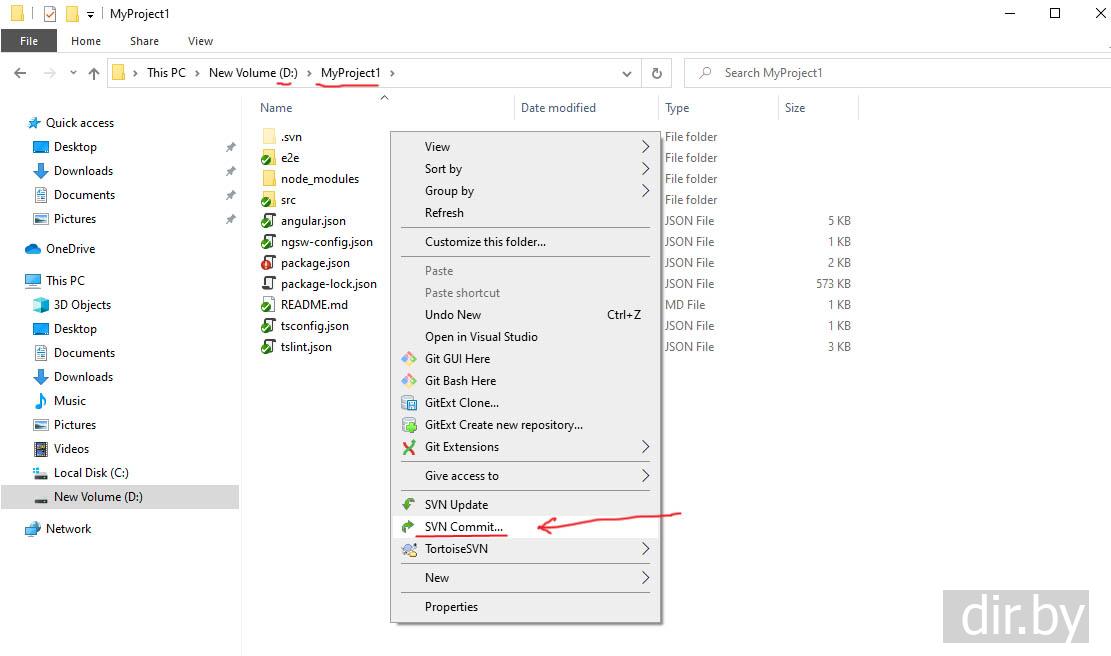This screenshot has width=1111, height=656.
Task: Click the Git GUI Here icon
Action: pos(408,359)
